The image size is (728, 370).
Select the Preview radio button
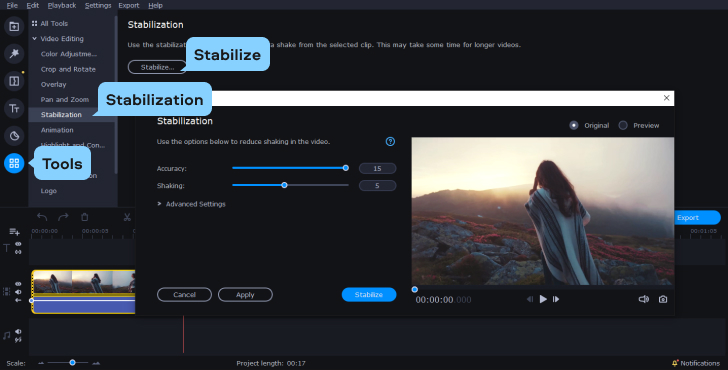tap(623, 125)
